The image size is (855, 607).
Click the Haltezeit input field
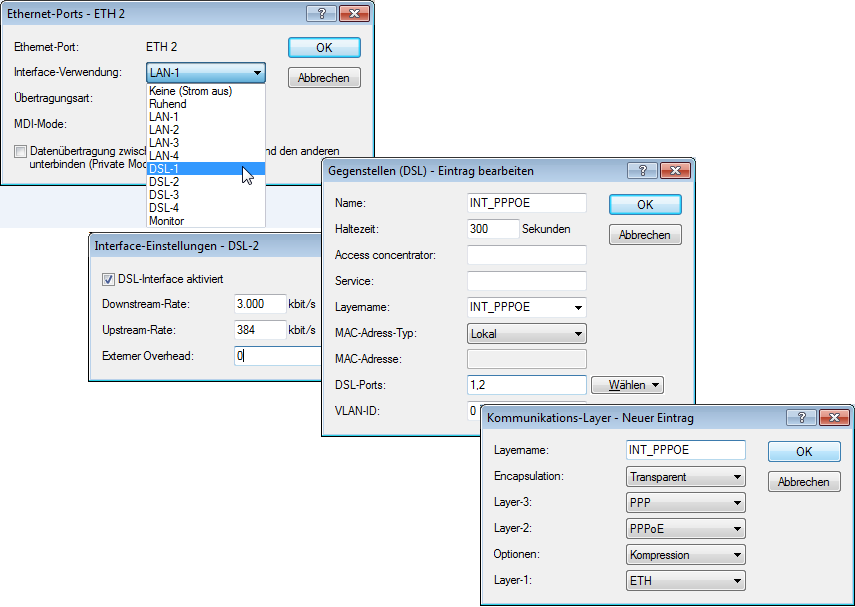[x=492, y=229]
